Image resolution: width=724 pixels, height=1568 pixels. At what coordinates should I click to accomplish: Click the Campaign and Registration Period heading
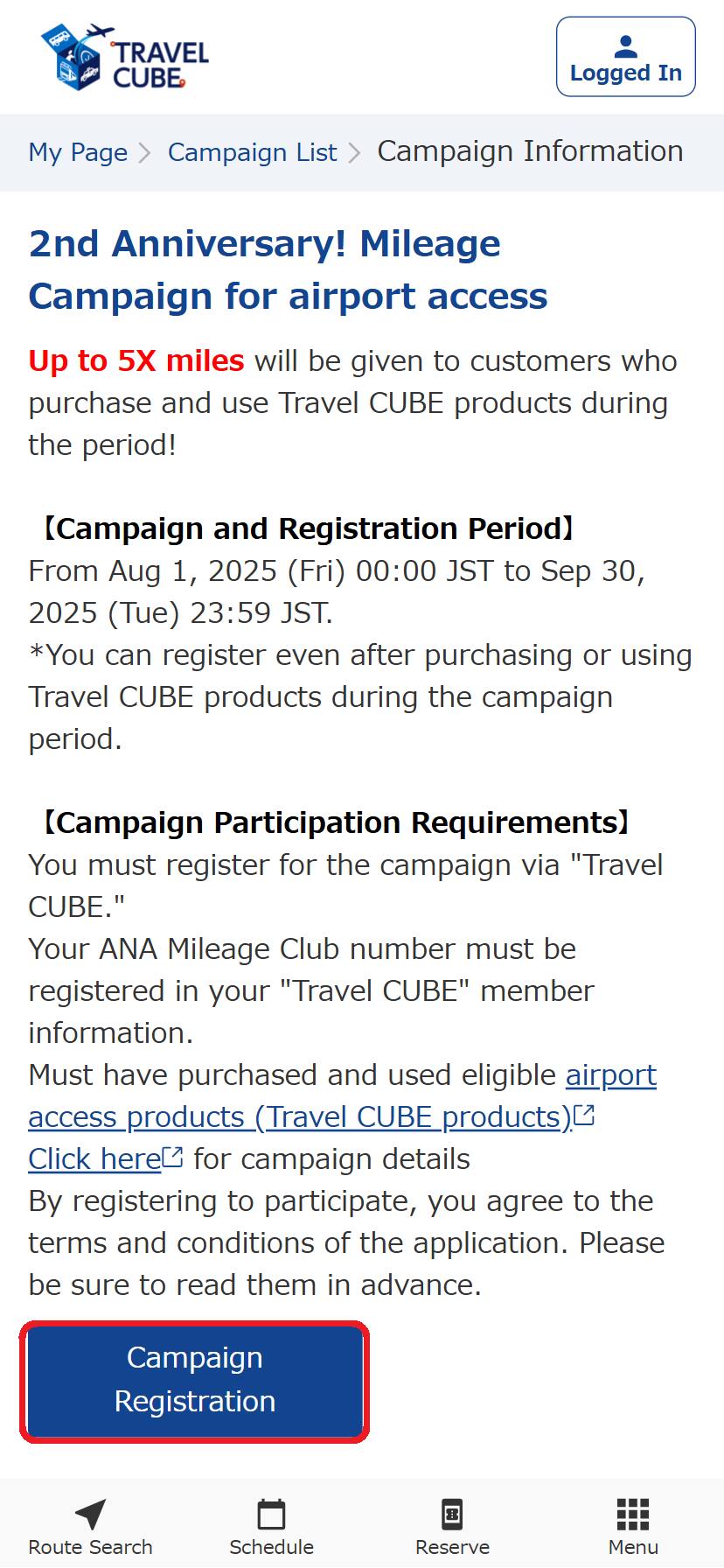pos(308,528)
